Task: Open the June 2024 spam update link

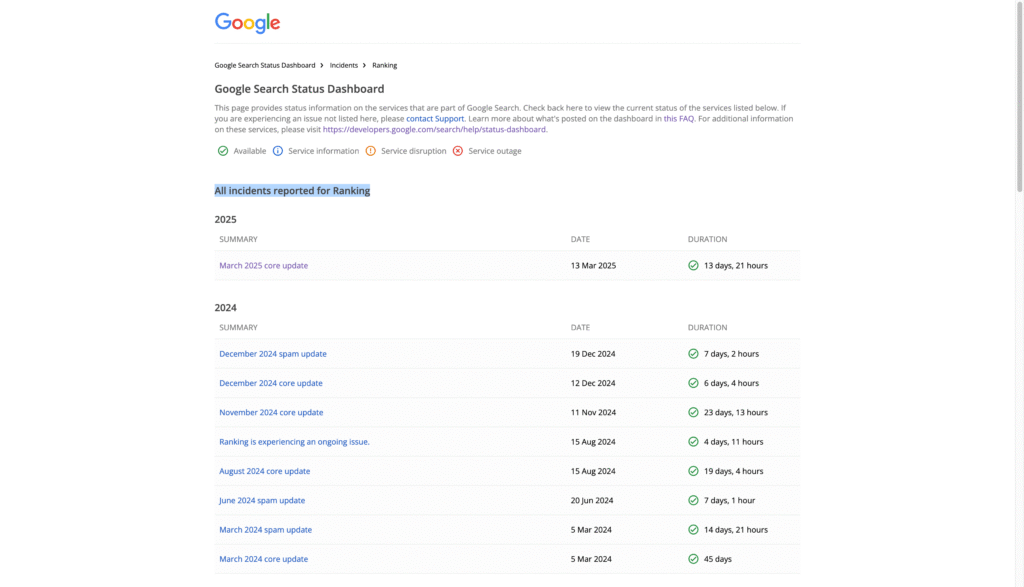Action: pos(262,500)
